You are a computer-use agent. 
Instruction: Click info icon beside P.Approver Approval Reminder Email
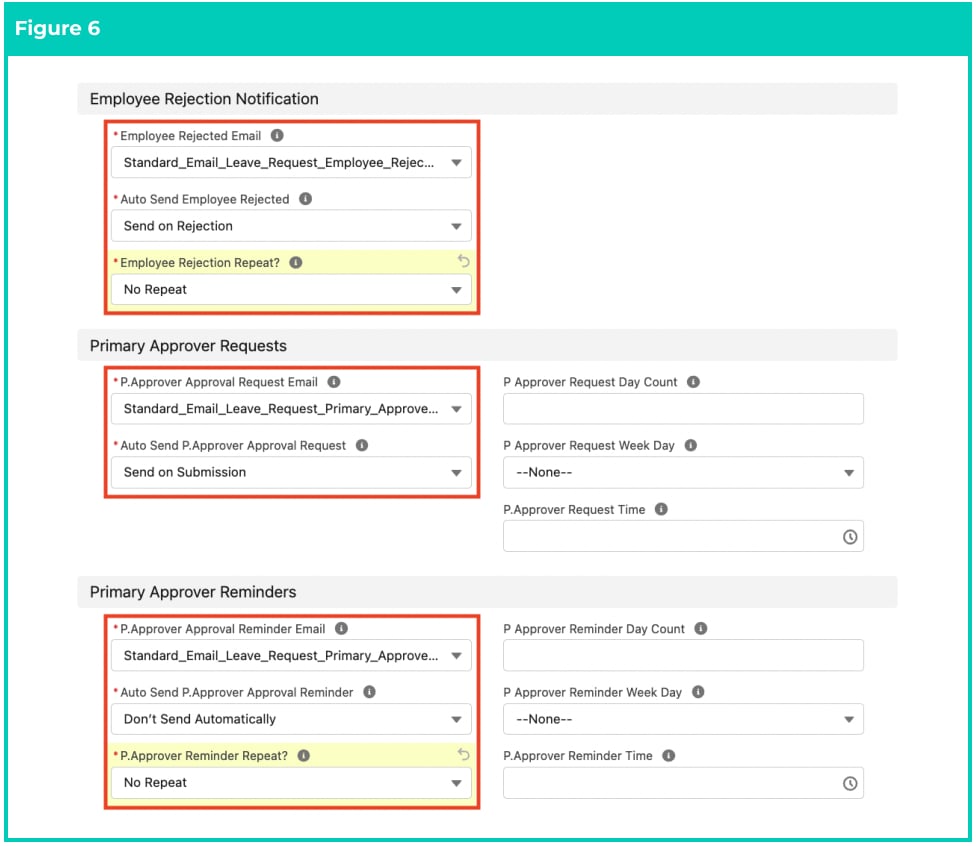tap(342, 629)
